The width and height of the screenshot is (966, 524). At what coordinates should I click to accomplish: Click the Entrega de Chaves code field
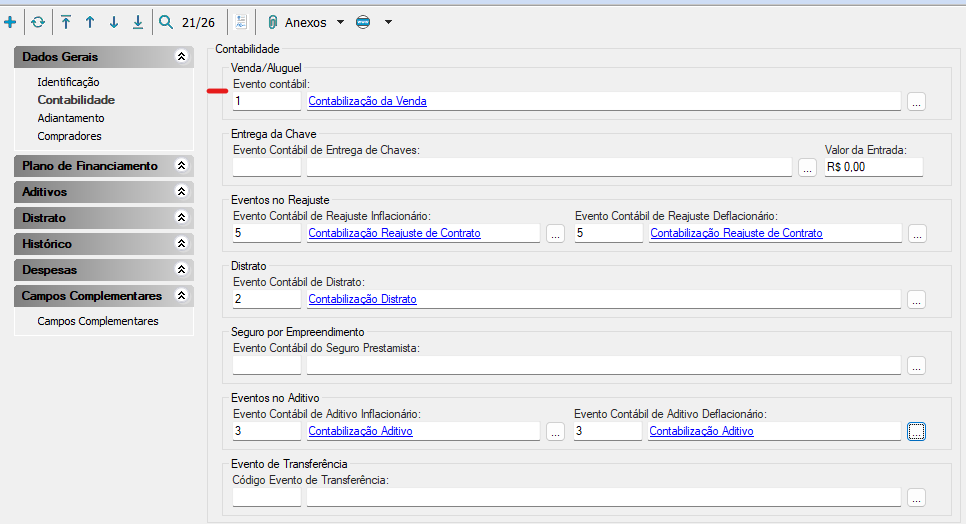(x=267, y=167)
